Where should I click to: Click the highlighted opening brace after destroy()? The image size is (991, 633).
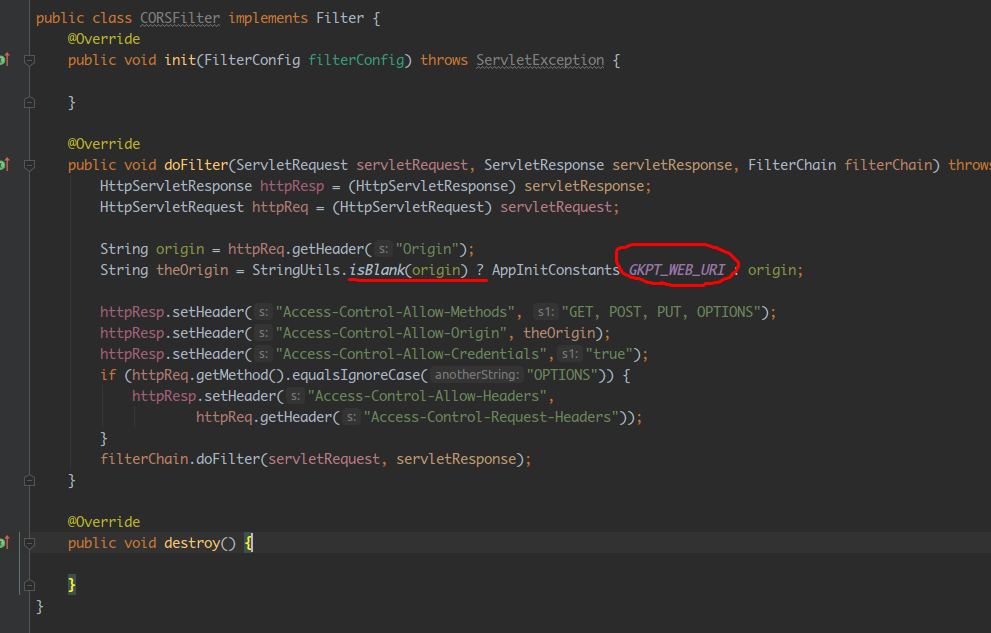[x=248, y=543]
